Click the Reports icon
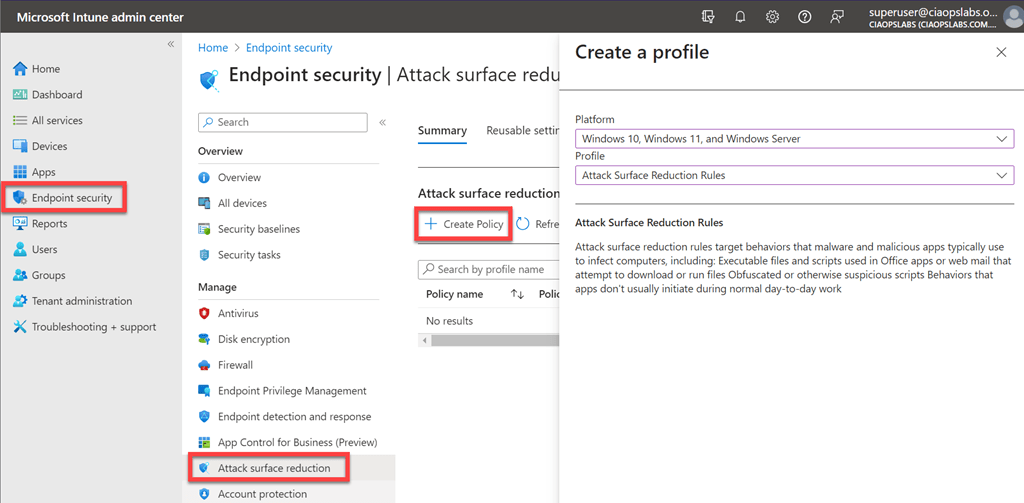 pyautogui.click(x=20, y=223)
